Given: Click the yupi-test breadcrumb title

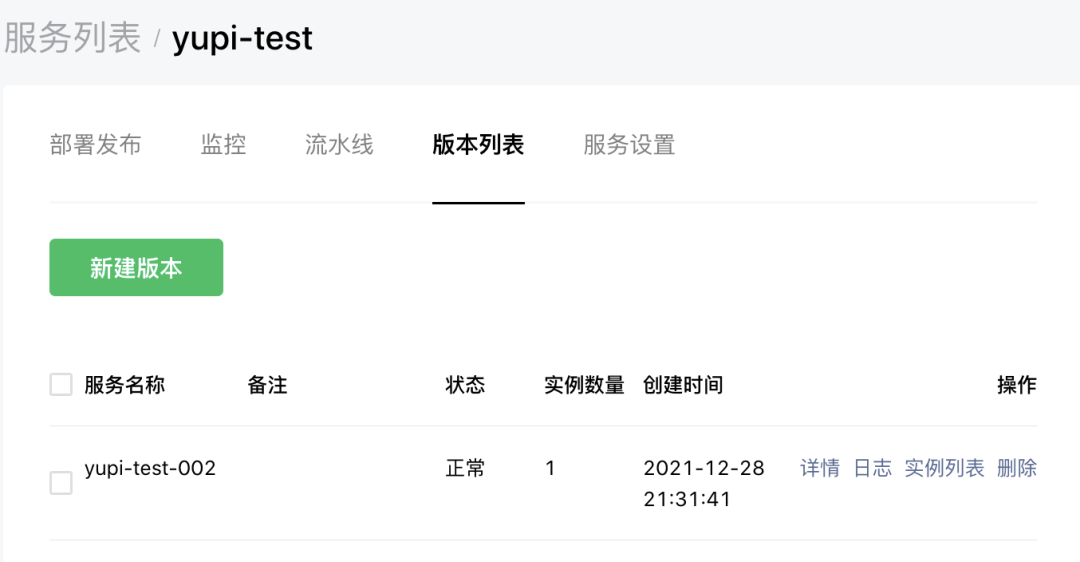Looking at the screenshot, I should [x=242, y=39].
